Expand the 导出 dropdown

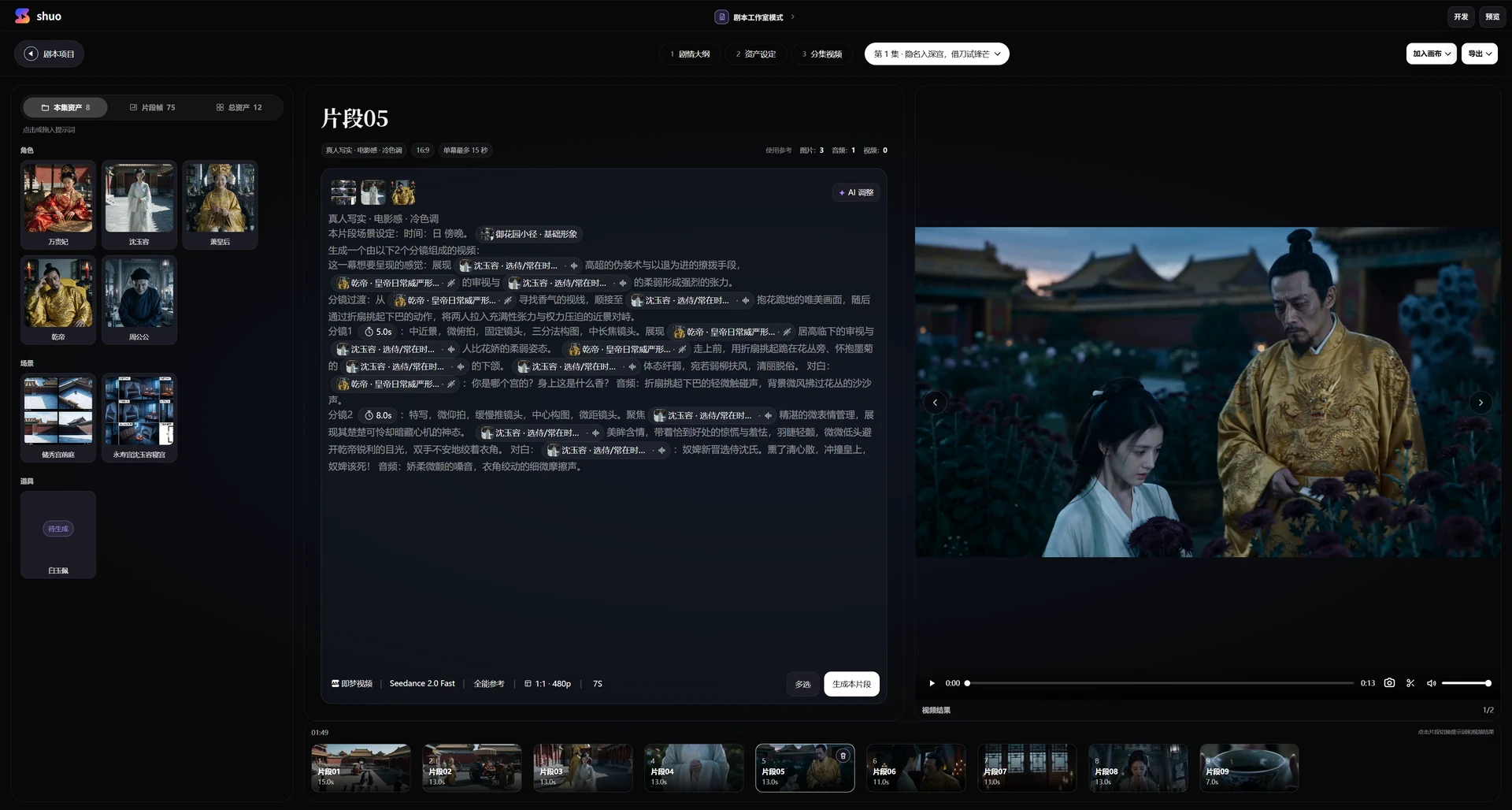tap(1480, 54)
